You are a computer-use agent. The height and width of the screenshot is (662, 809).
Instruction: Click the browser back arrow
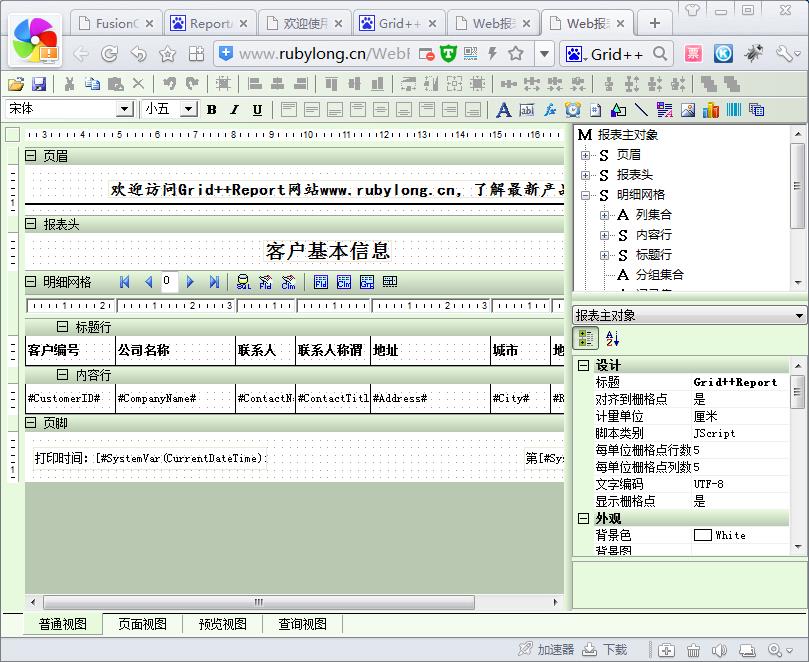click(81, 54)
